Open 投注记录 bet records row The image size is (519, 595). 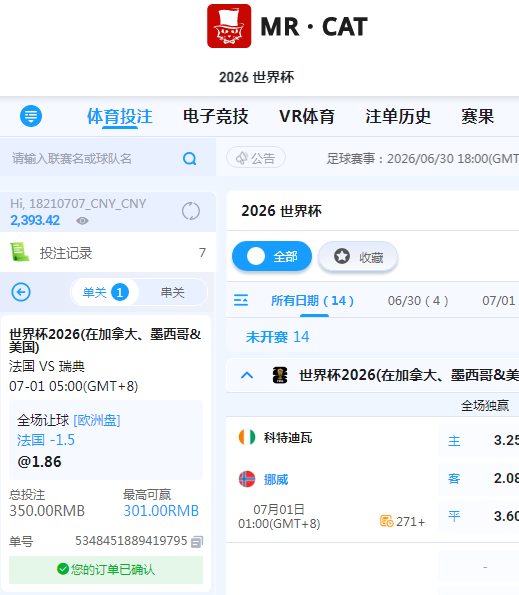click(x=108, y=252)
